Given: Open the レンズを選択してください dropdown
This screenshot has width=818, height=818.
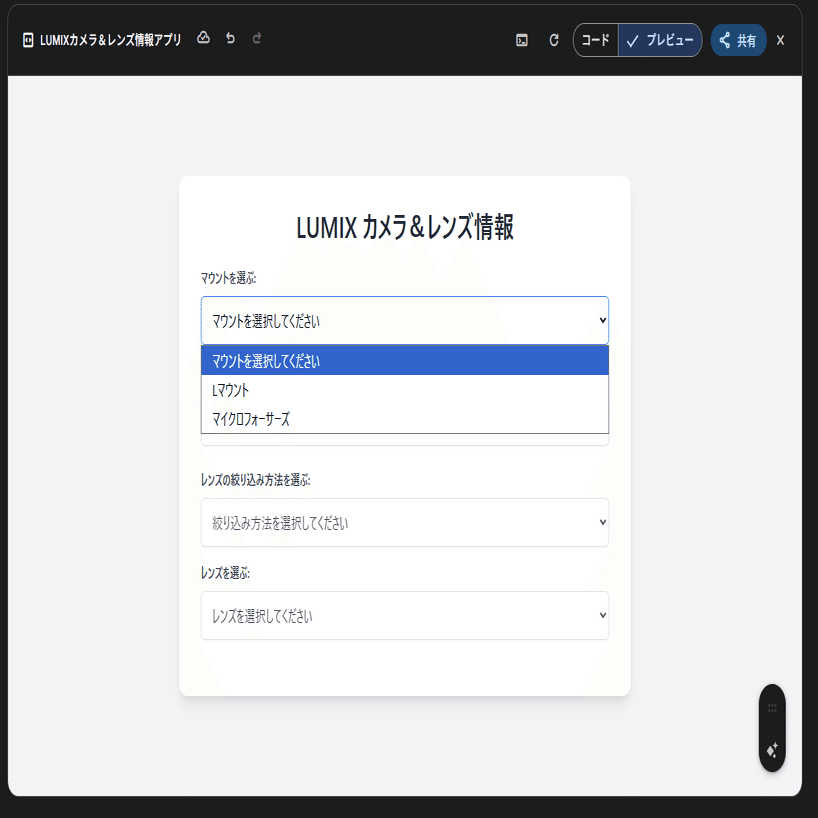Looking at the screenshot, I should pyautogui.click(x=404, y=615).
